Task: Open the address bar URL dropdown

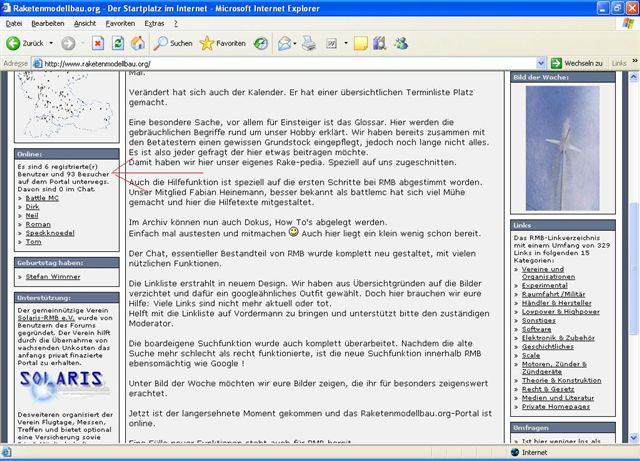Action: click(x=539, y=63)
